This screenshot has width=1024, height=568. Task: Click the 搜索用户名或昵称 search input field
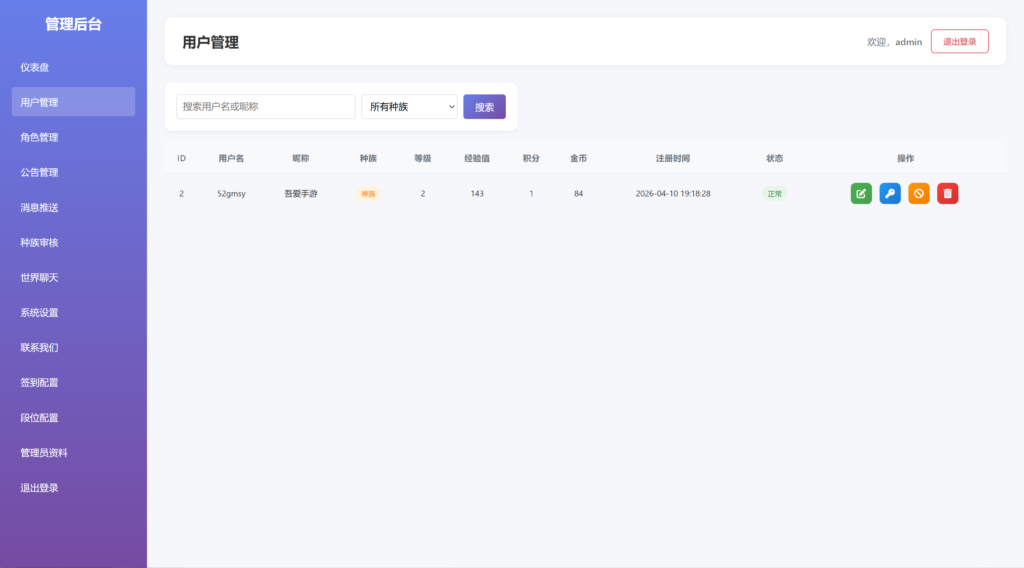[266, 107]
